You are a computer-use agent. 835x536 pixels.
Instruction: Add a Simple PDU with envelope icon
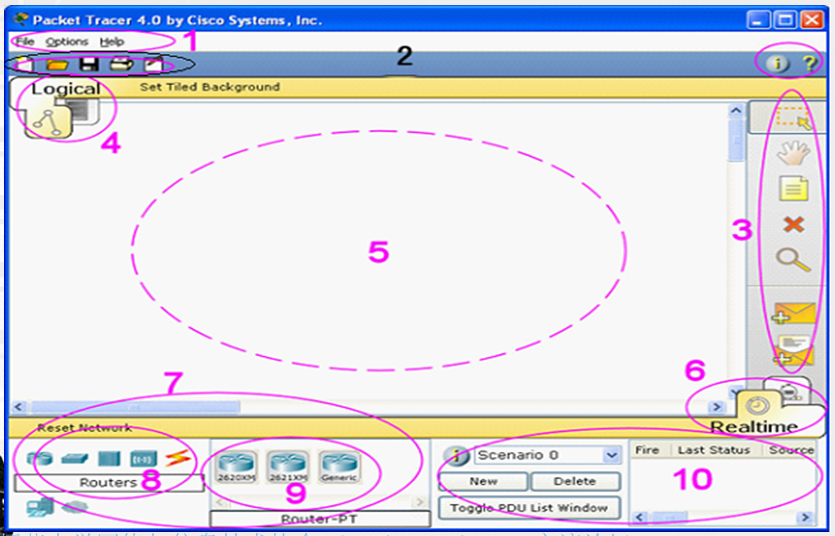coord(793,313)
